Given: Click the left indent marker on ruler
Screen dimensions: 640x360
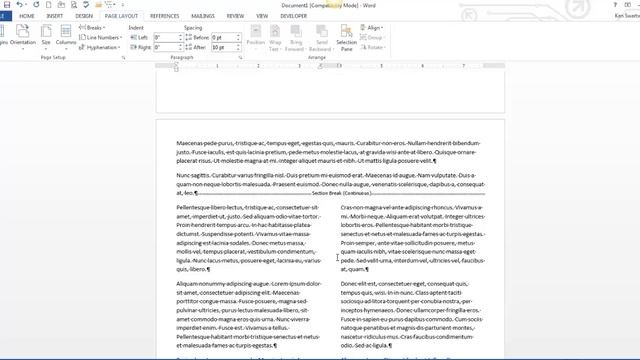Looking at the screenshot, I should (x=176, y=67).
